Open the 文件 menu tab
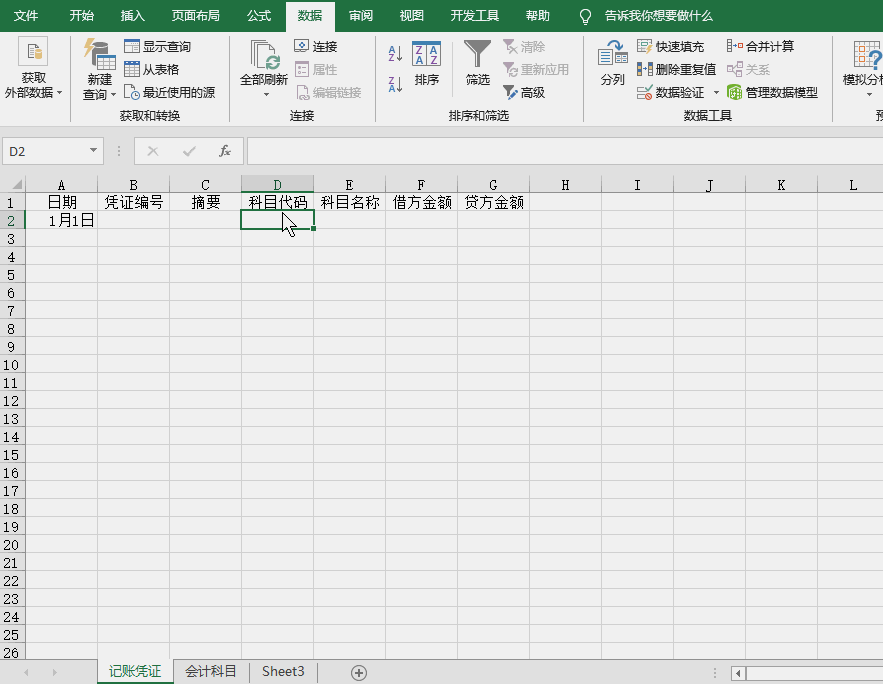The width and height of the screenshot is (883, 684). pyautogui.click(x=26, y=16)
